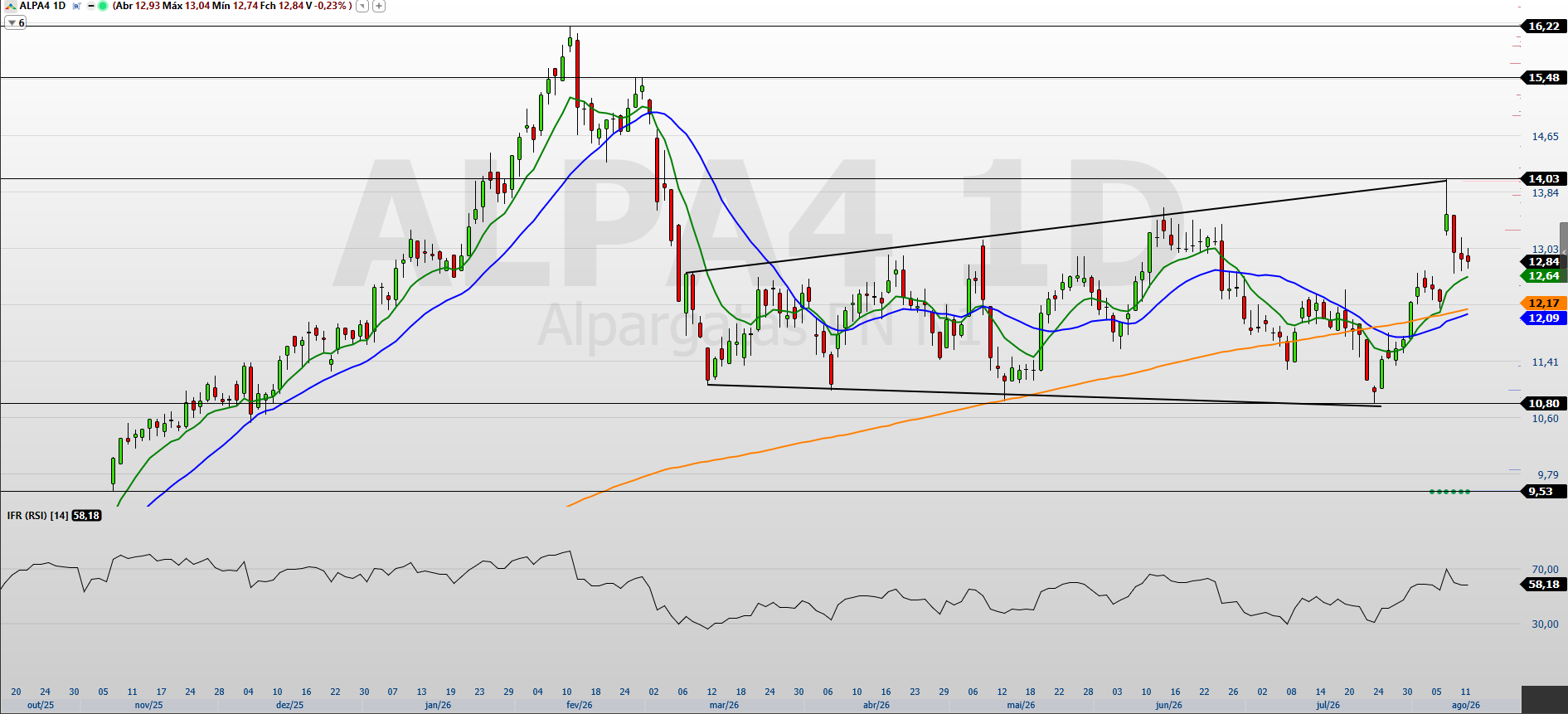Viewport: 1568px width, 714px height.
Task: Click the green circle status indicator in header
Action: point(103,6)
